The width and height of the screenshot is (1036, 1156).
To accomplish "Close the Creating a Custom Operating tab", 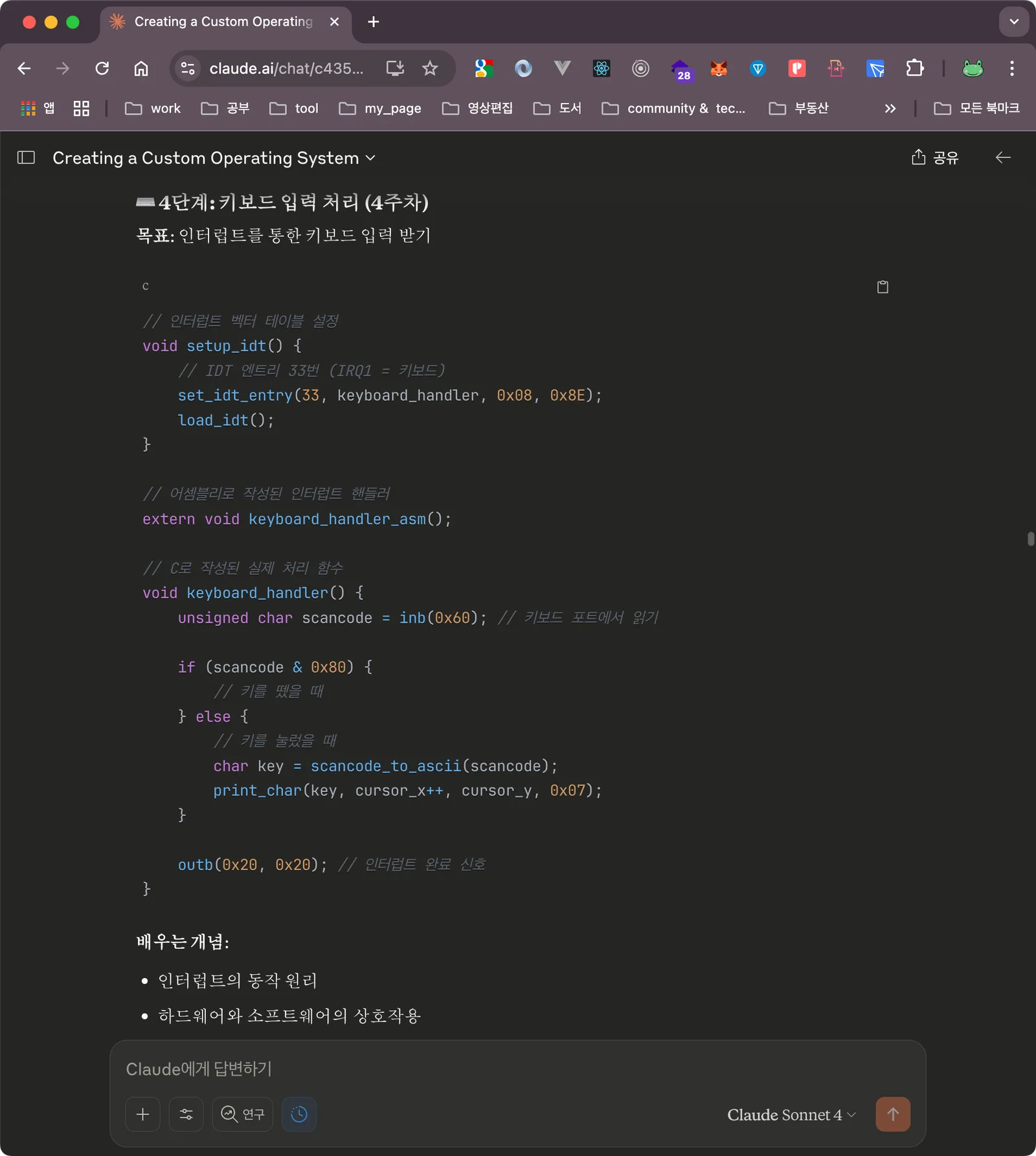I will coord(335,22).
